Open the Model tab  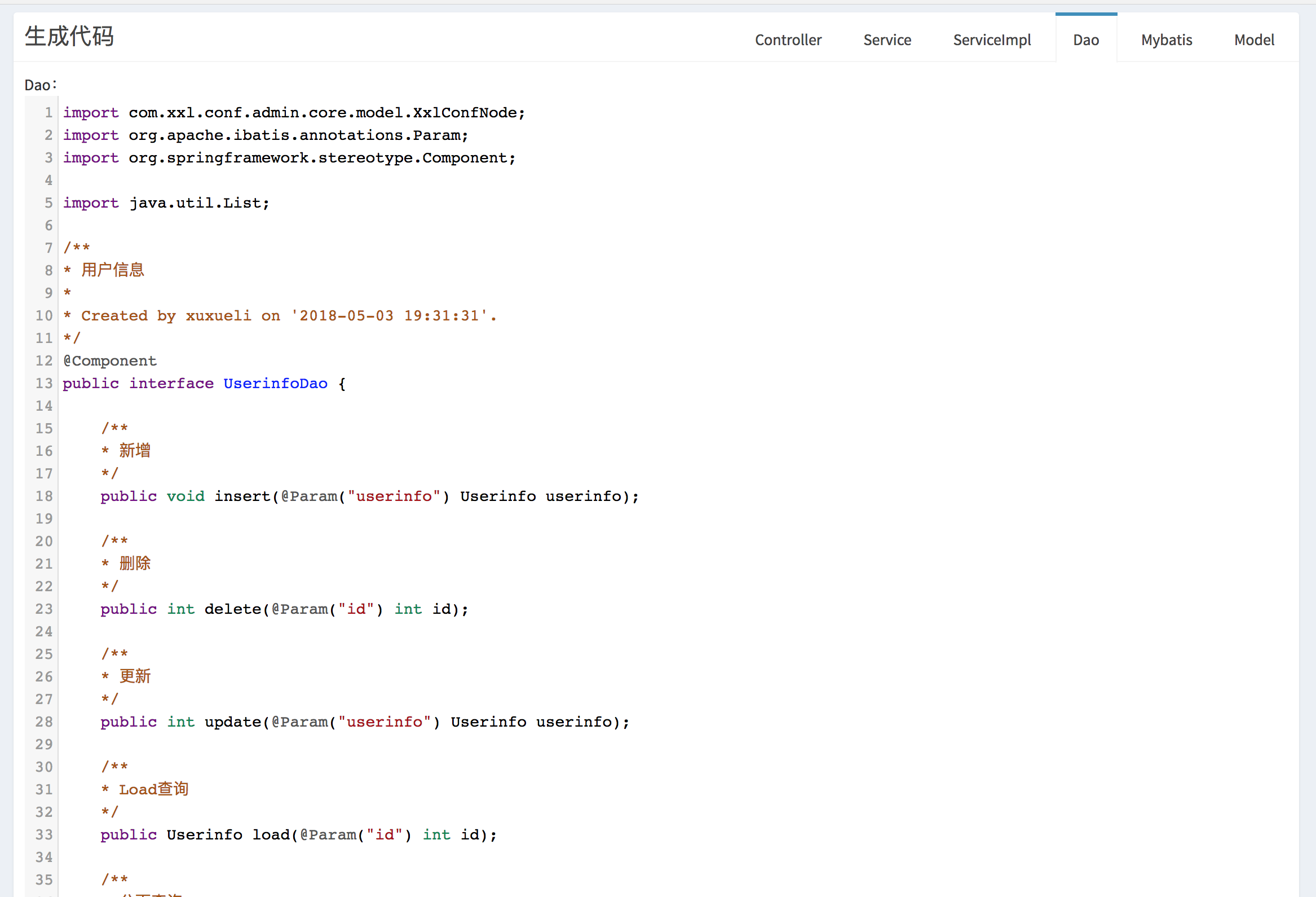pyautogui.click(x=1254, y=39)
